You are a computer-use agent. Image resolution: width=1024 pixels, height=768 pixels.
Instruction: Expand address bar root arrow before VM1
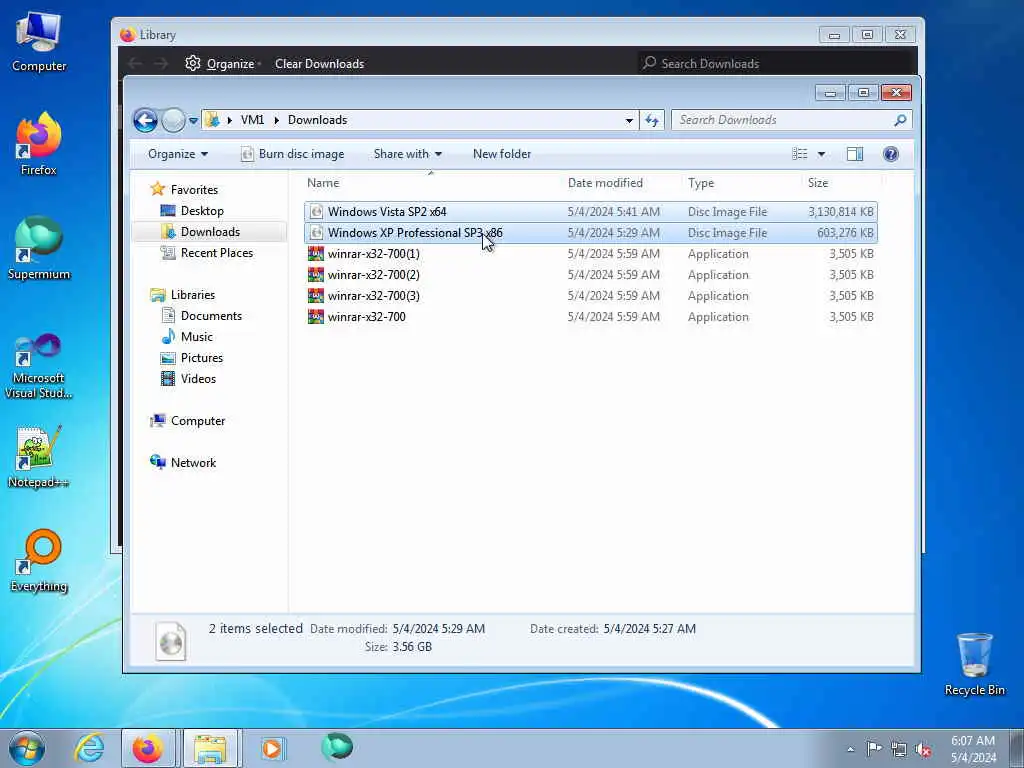pyautogui.click(x=229, y=120)
